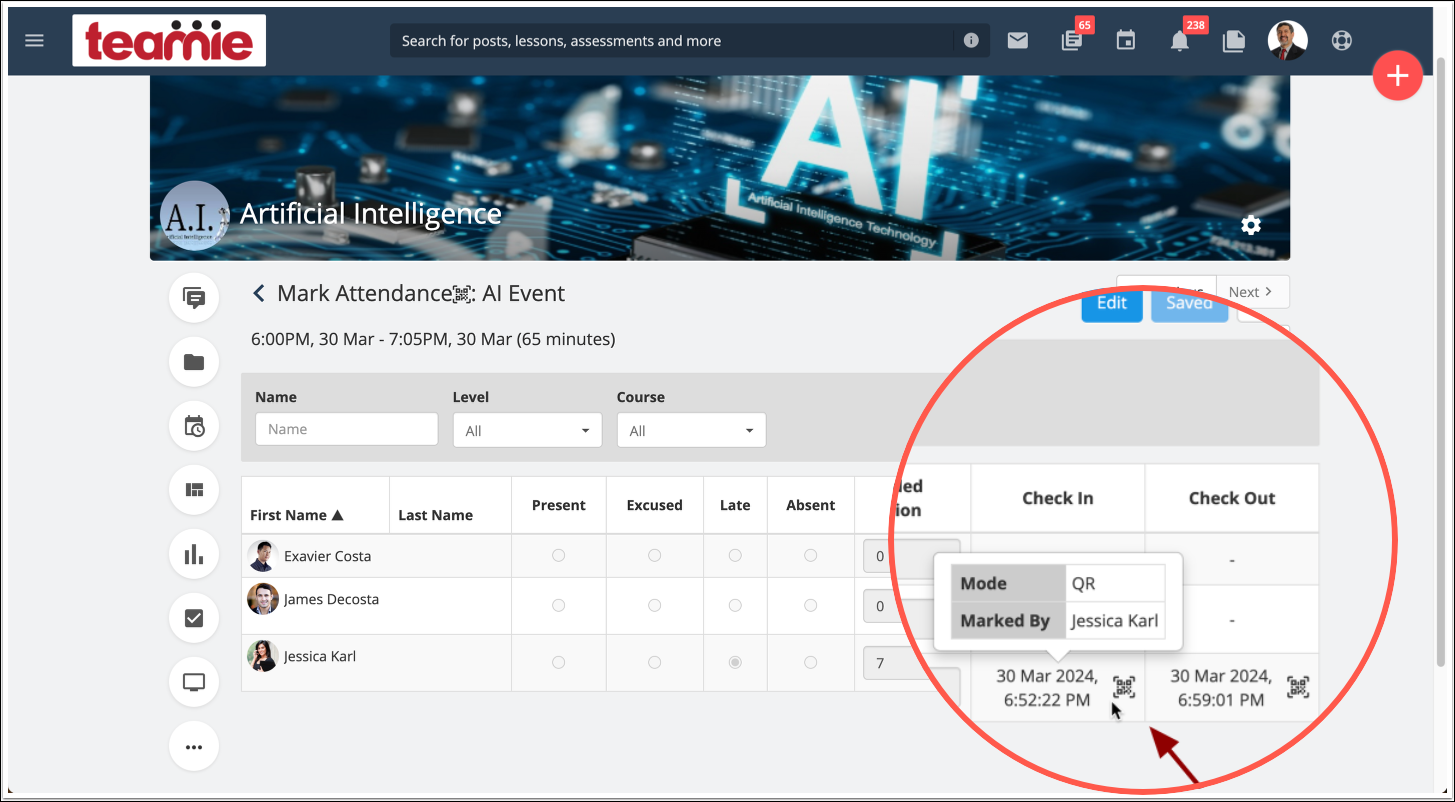This screenshot has height=802, width=1455.
Task: Click James Decosta's avatar
Action: tap(263, 599)
